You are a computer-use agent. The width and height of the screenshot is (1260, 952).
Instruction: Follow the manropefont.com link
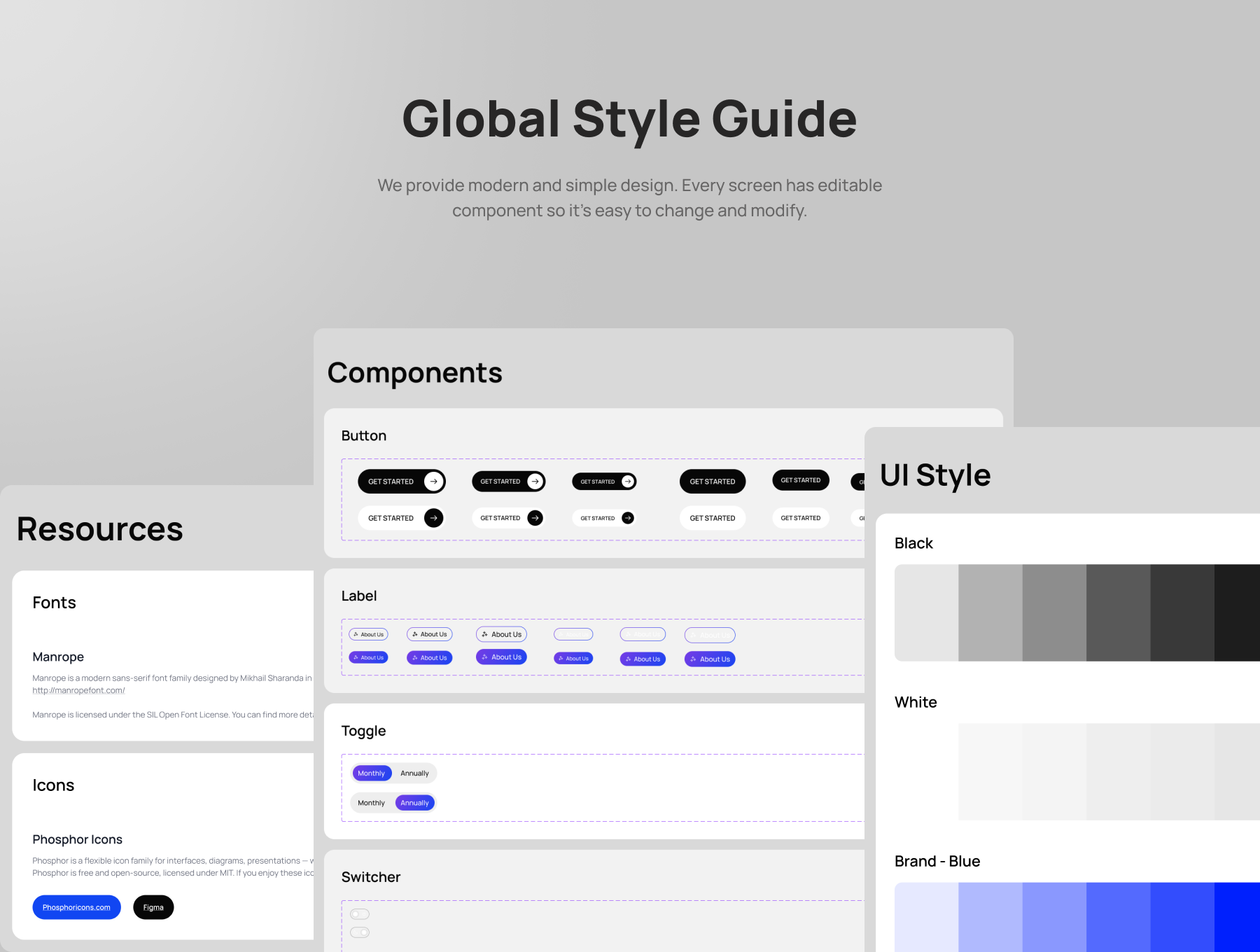(78, 690)
